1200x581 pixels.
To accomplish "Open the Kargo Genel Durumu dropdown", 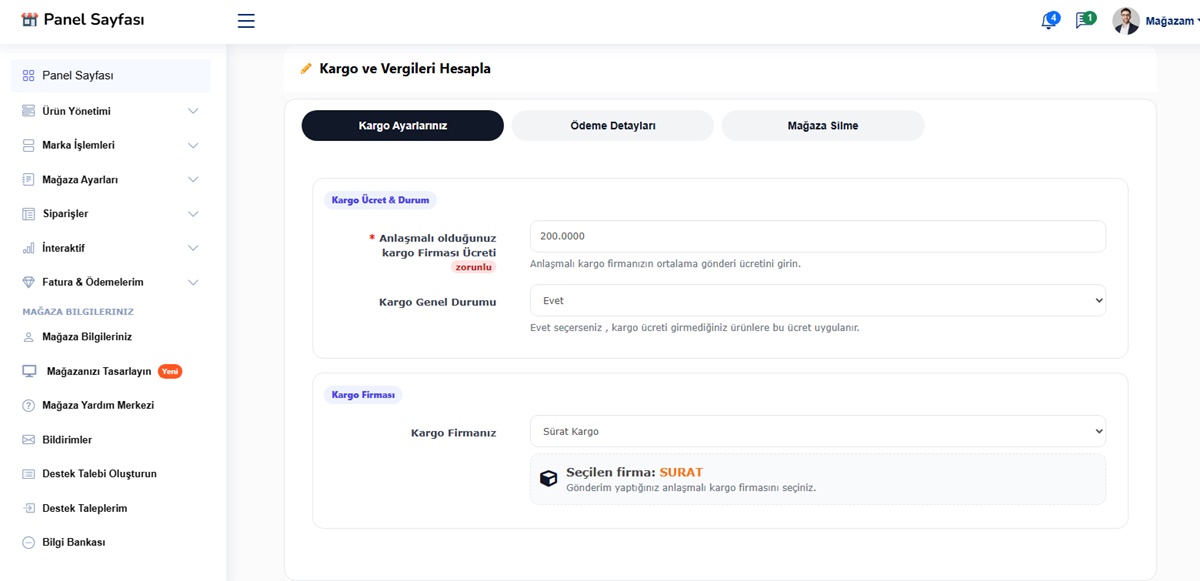I will tap(817, 300).
